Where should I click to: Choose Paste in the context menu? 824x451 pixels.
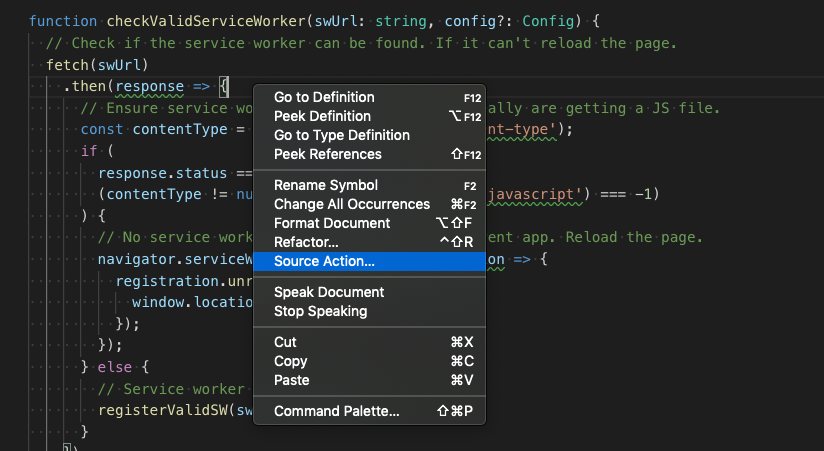tap(291, 380)
